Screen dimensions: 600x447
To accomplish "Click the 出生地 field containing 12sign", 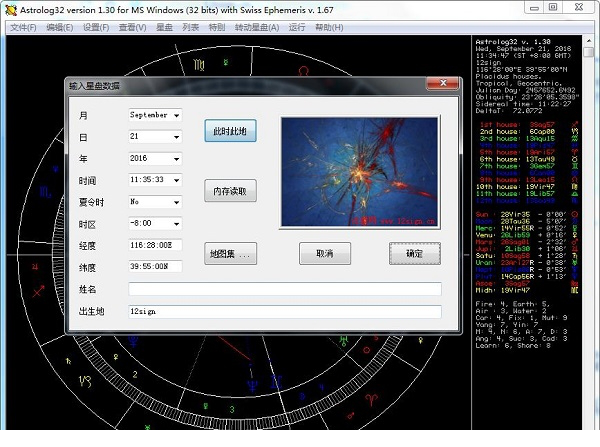I will coord(285,312).
